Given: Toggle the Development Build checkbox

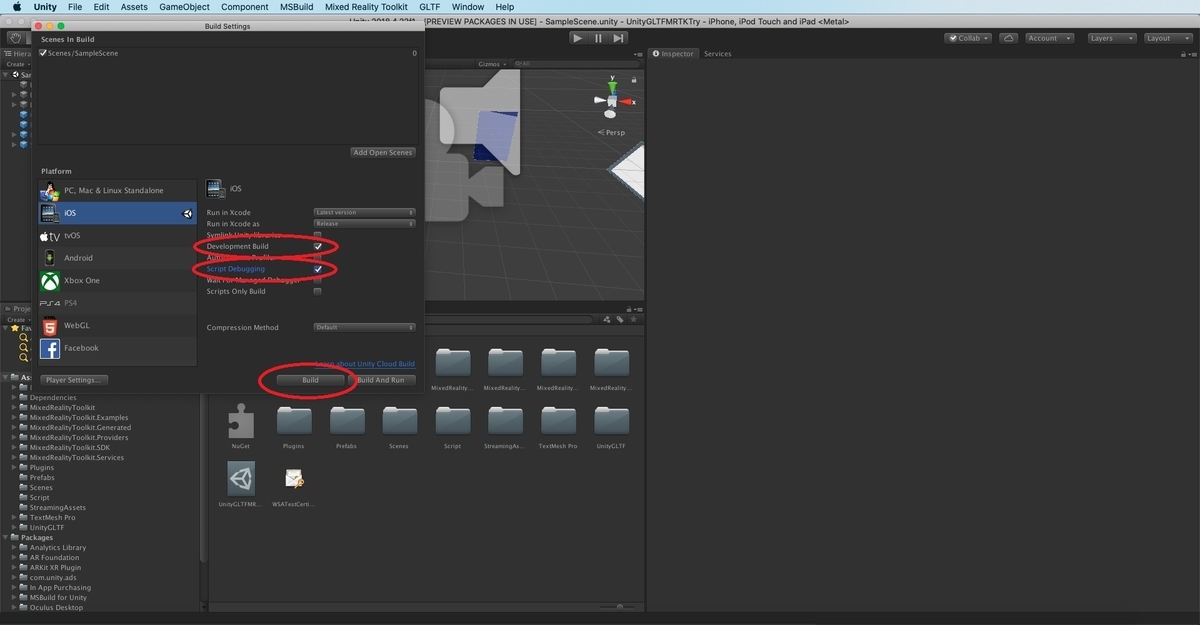Looking at the screenshot, I should tap(318, 246).
